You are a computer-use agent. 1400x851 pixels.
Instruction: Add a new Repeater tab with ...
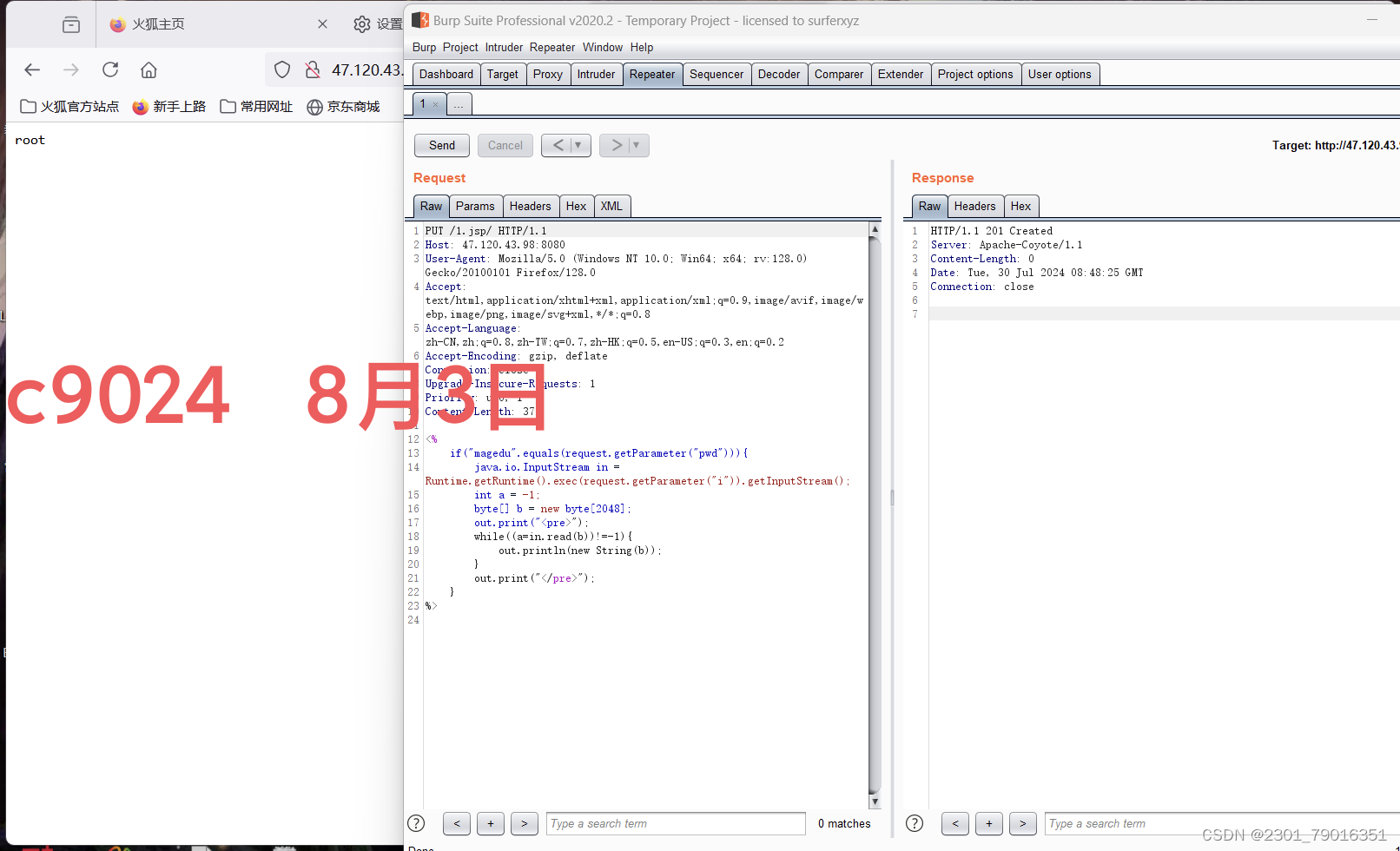point(459,104)
